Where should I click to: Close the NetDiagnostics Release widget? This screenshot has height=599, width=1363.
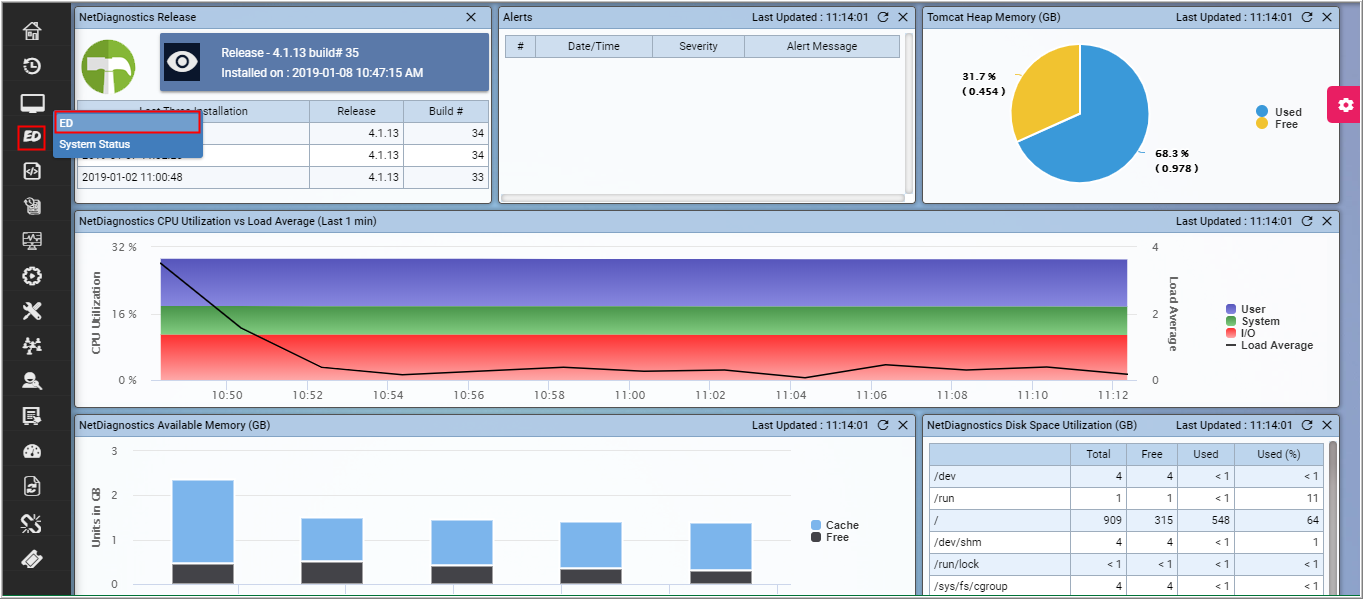coord(471,17)
